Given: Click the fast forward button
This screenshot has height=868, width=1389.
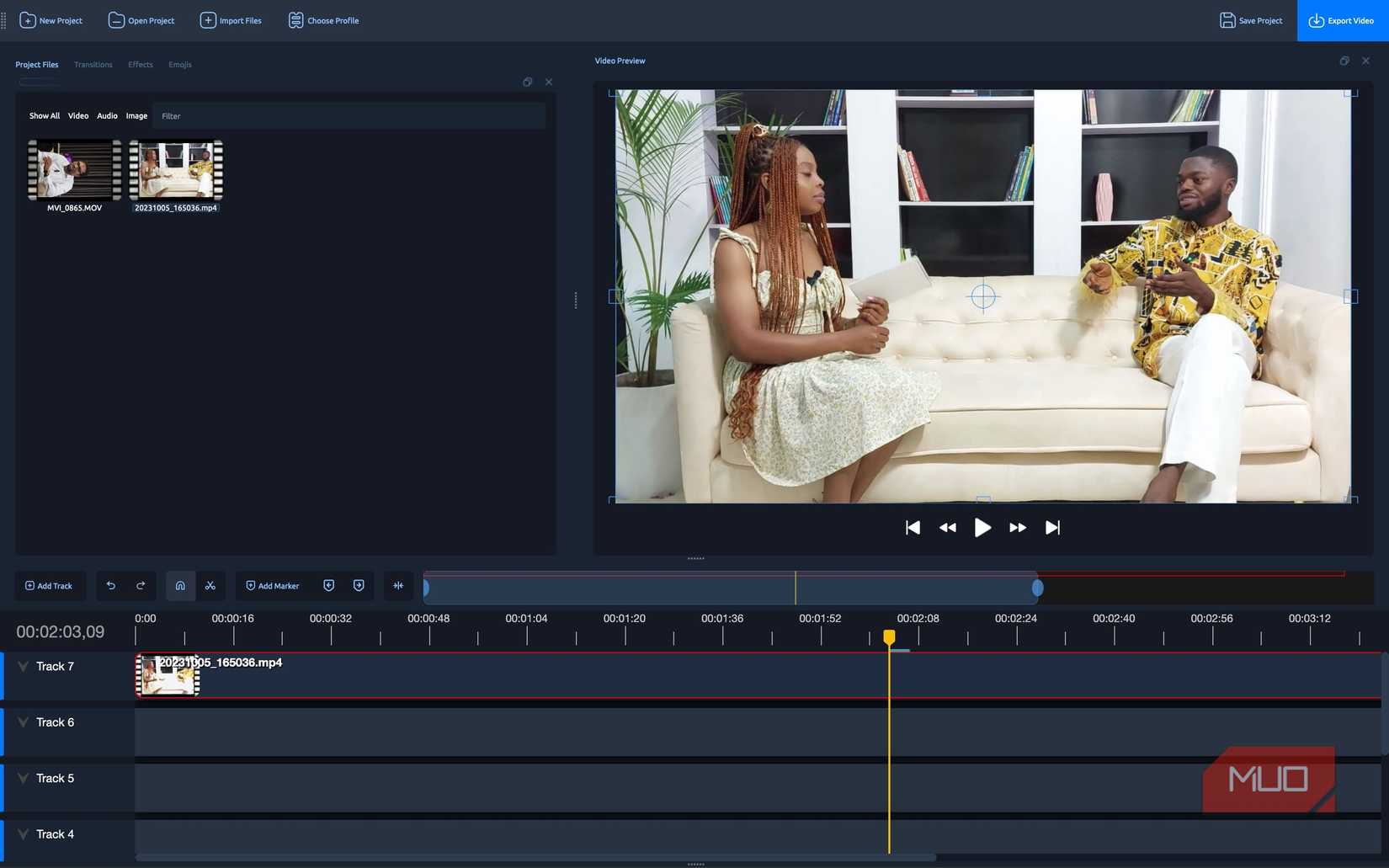Looking at the screenshot, I should [x=1017, y=528].
